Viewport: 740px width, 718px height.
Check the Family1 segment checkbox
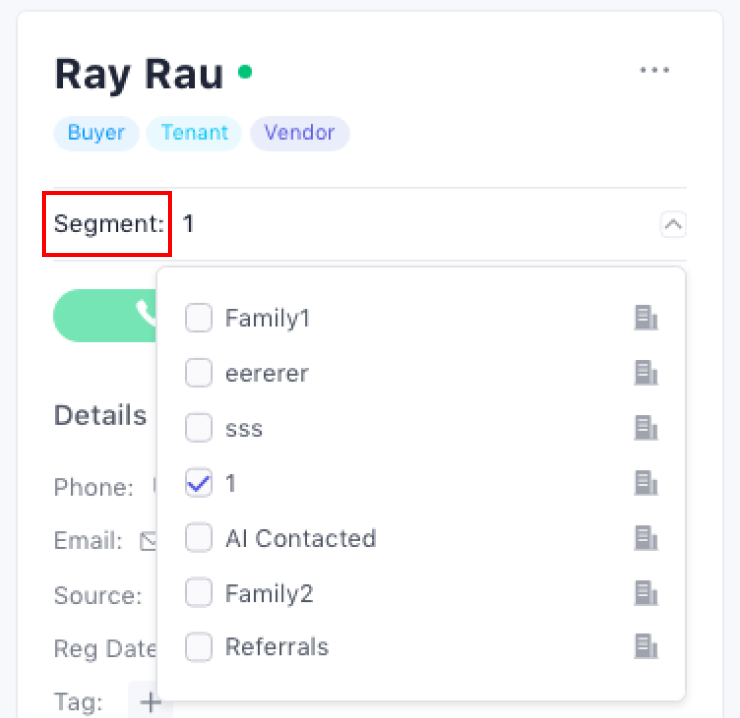click(199, 319)
